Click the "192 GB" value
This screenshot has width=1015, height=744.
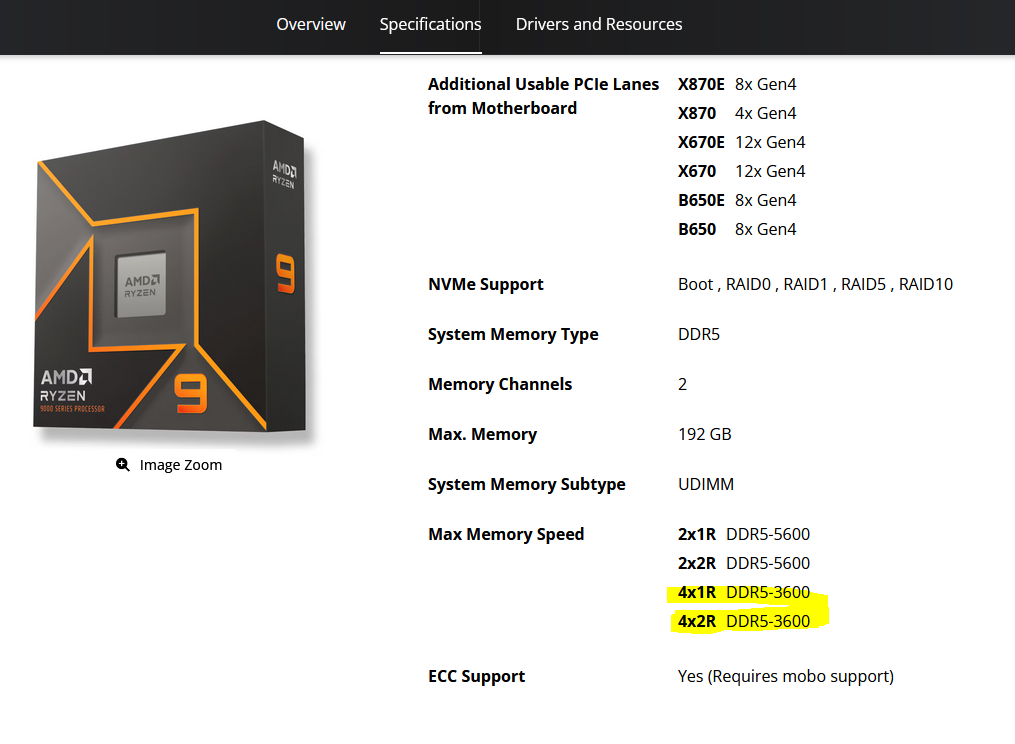[x=705, y=434]
